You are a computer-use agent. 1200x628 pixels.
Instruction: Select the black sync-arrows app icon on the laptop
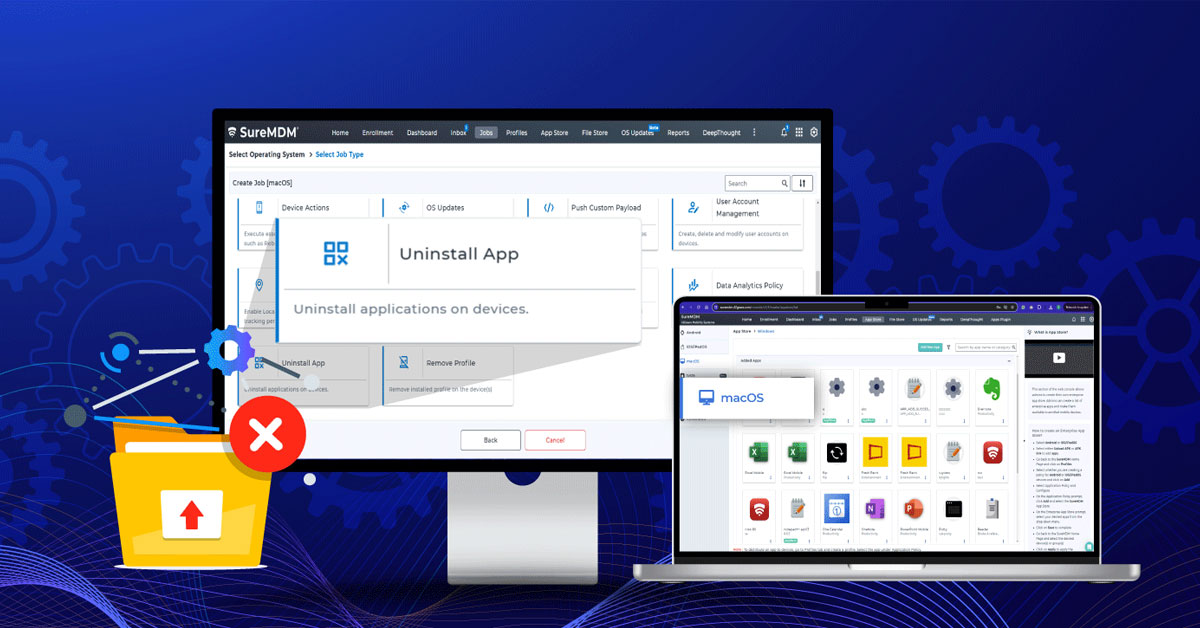pos(836,451)
